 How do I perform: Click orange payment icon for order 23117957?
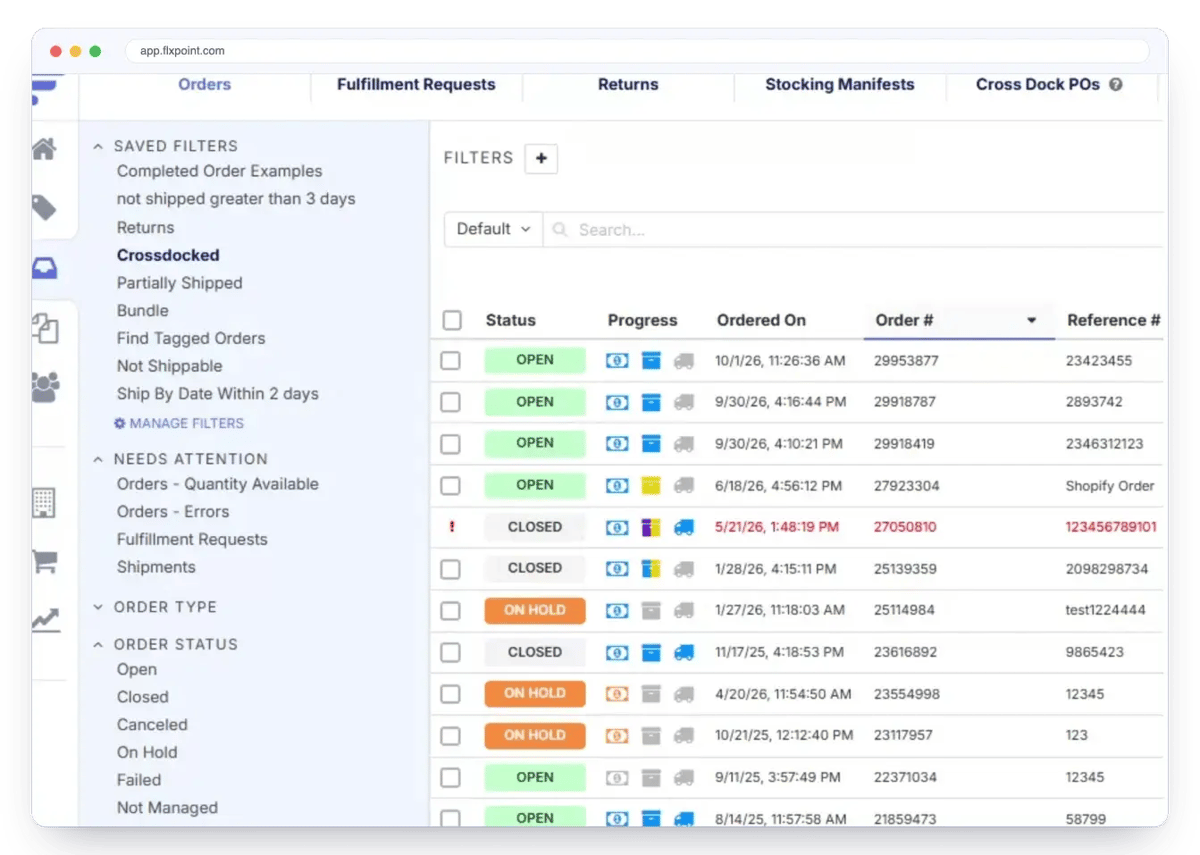[x=617, y=735]
